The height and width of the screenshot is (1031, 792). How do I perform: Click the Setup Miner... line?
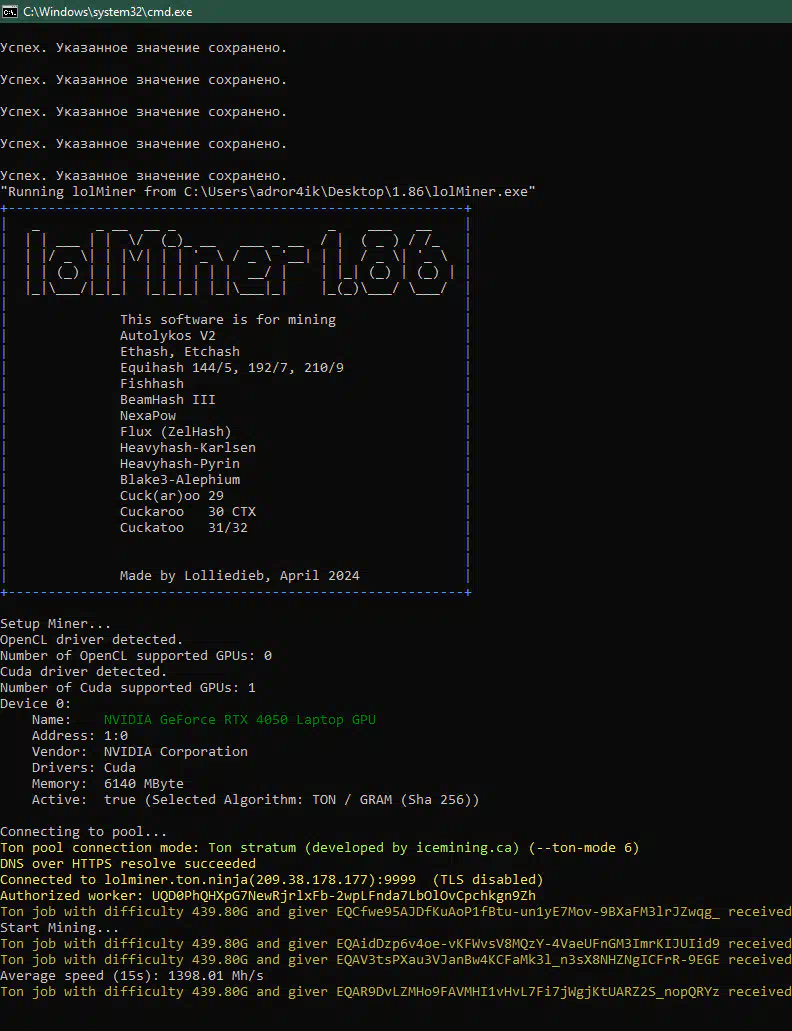coord(56,624)
